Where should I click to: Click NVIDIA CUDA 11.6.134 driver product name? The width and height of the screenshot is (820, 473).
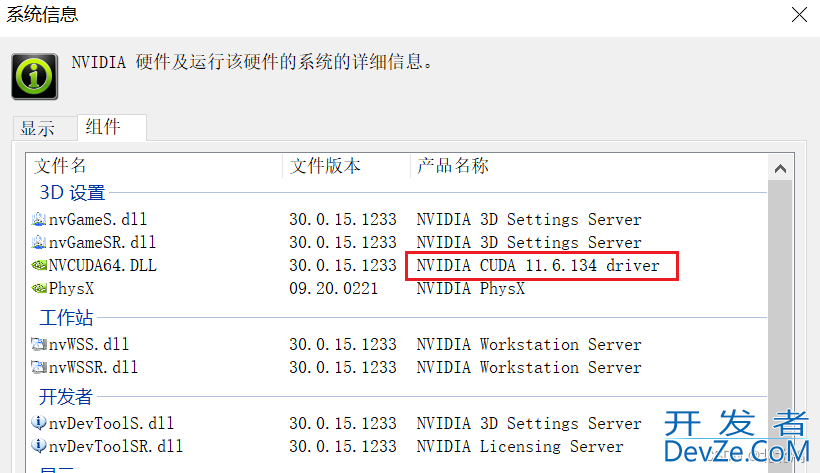tap(538, 265)
